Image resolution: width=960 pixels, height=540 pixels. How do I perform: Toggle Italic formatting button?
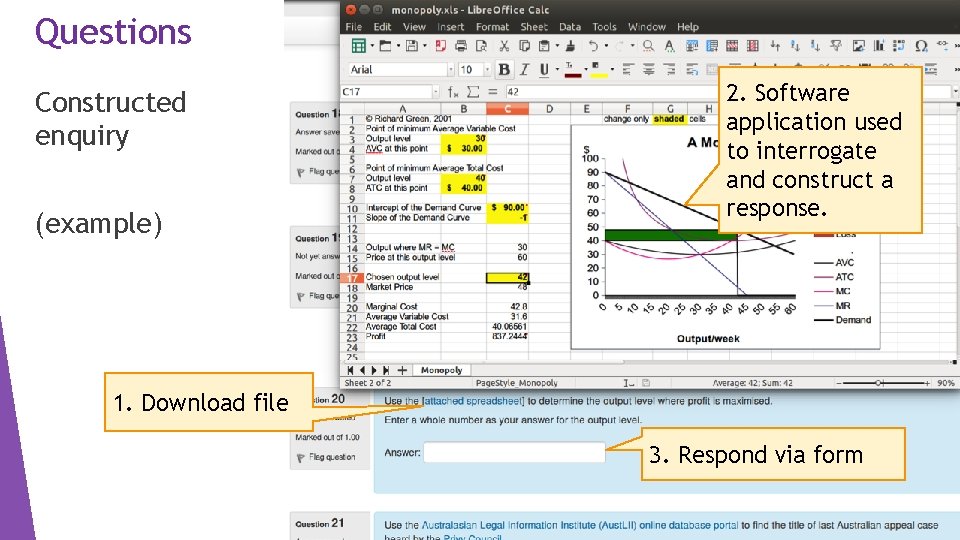pos(524,70)
